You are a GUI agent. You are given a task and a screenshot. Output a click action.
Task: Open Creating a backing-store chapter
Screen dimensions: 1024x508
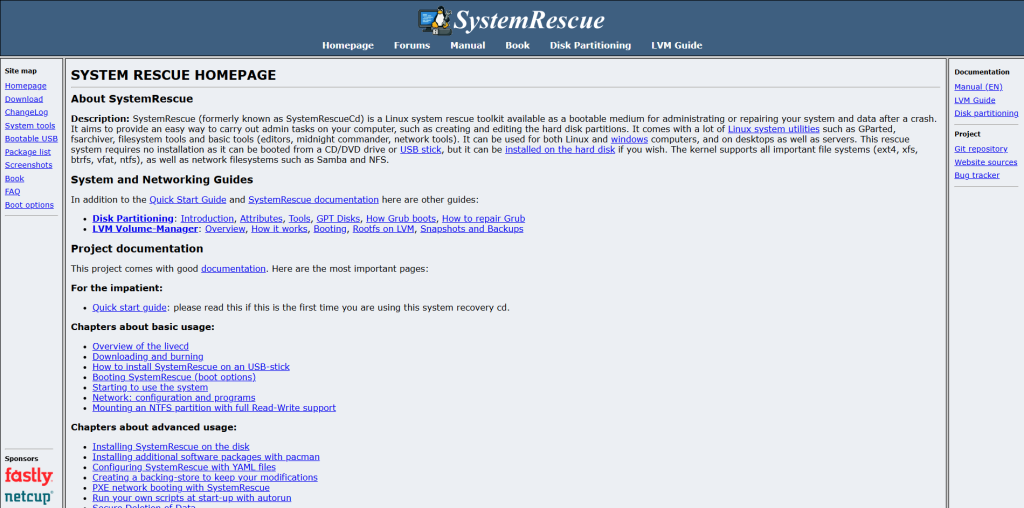coord(204,477)
